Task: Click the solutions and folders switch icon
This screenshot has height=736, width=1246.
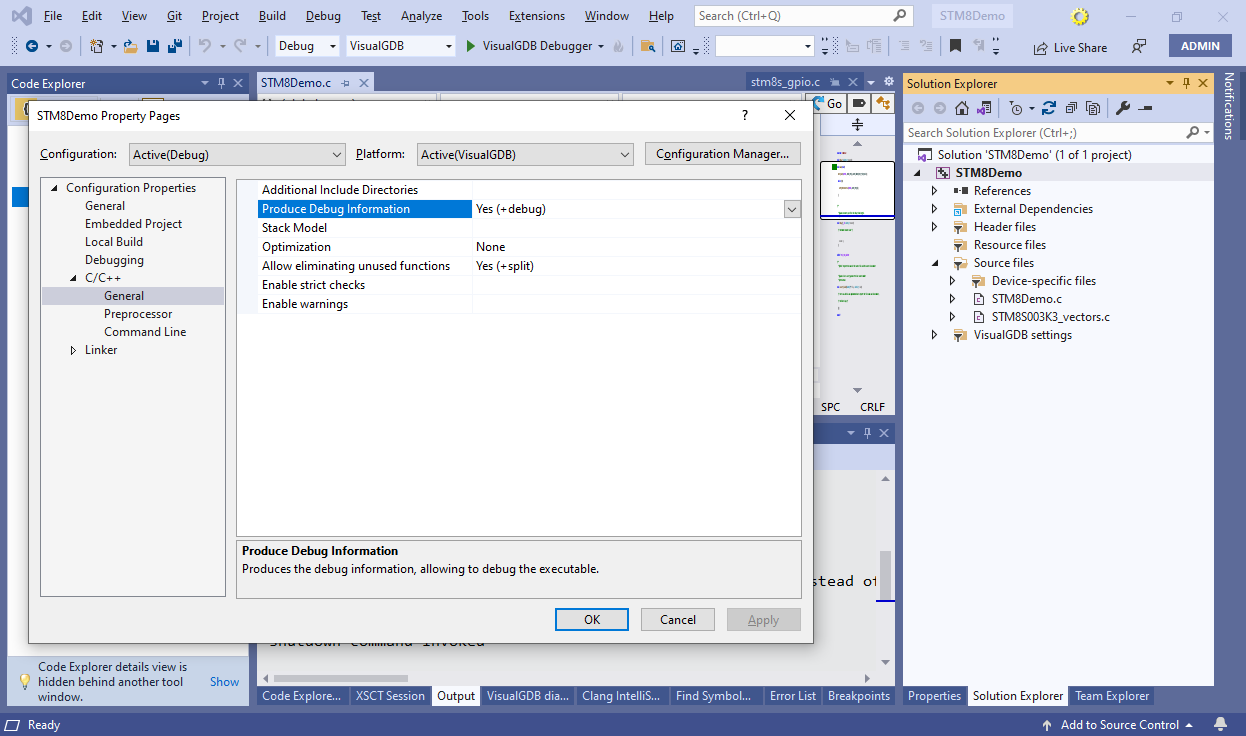Action: (x=984, y=108)
